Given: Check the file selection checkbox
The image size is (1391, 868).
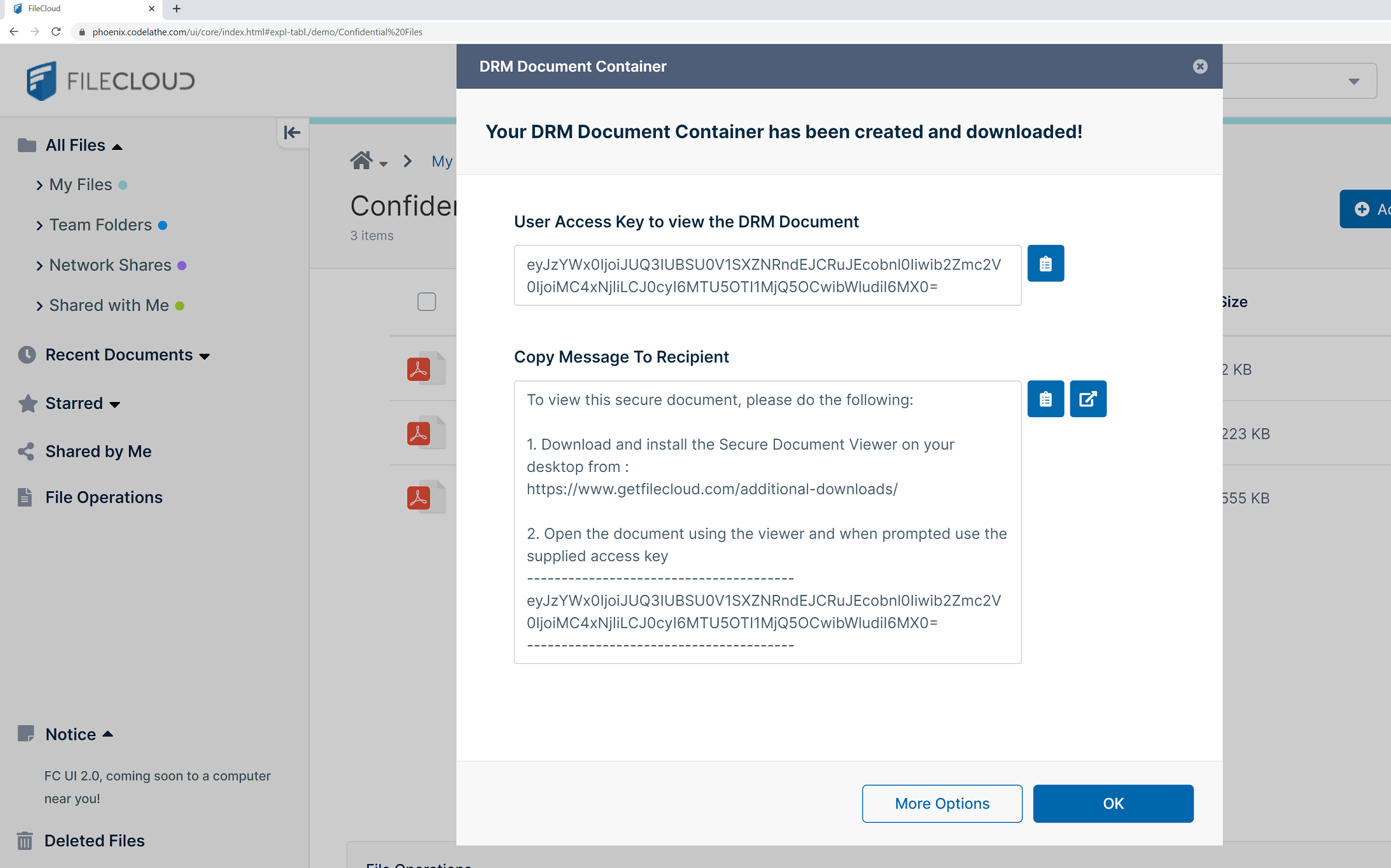Looking at the screenshot, I should pyautogui.click(x=426, y=301).
